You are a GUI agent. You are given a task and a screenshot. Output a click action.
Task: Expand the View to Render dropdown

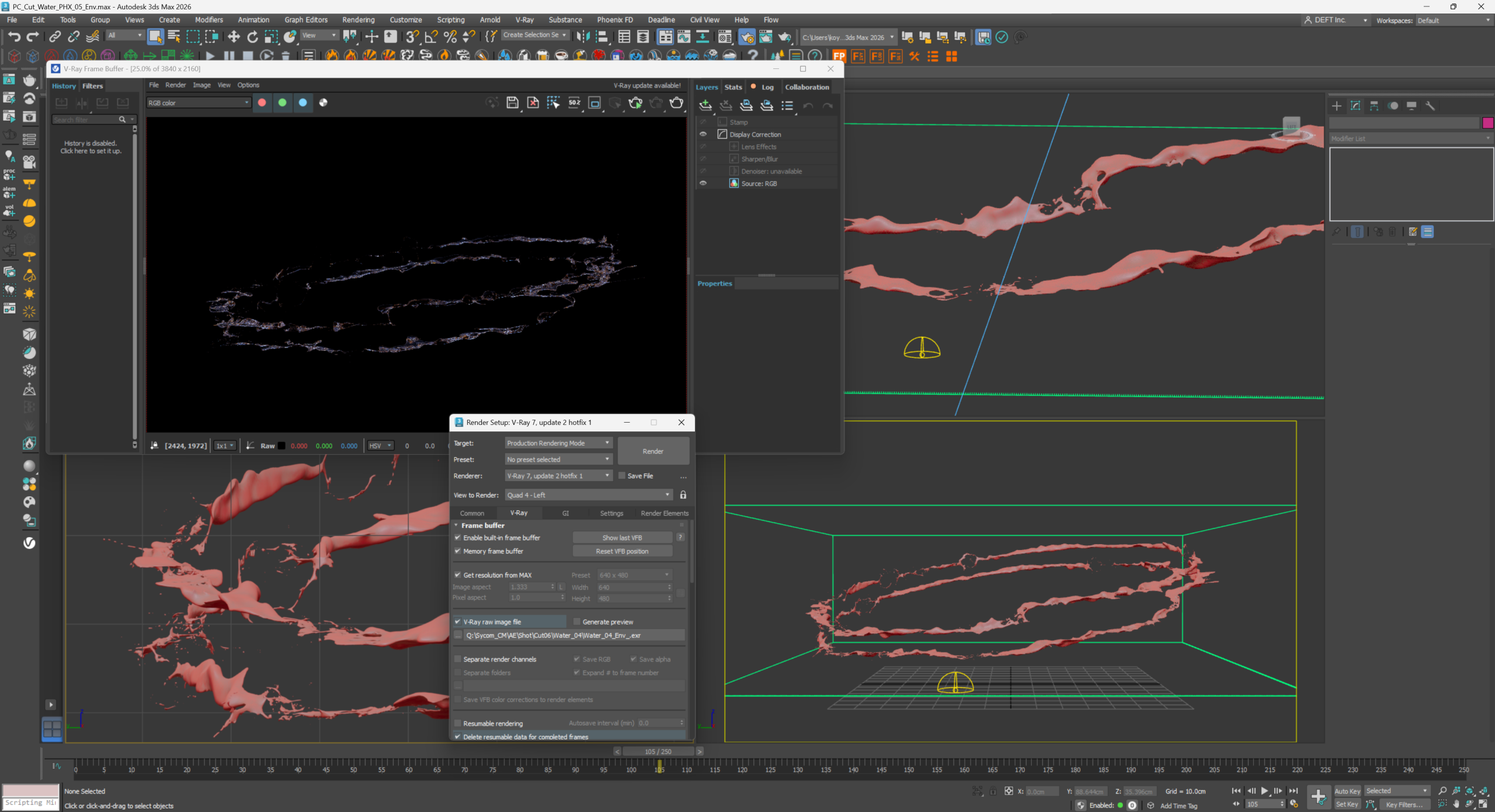pyautogui.click(x=588, y=495)
